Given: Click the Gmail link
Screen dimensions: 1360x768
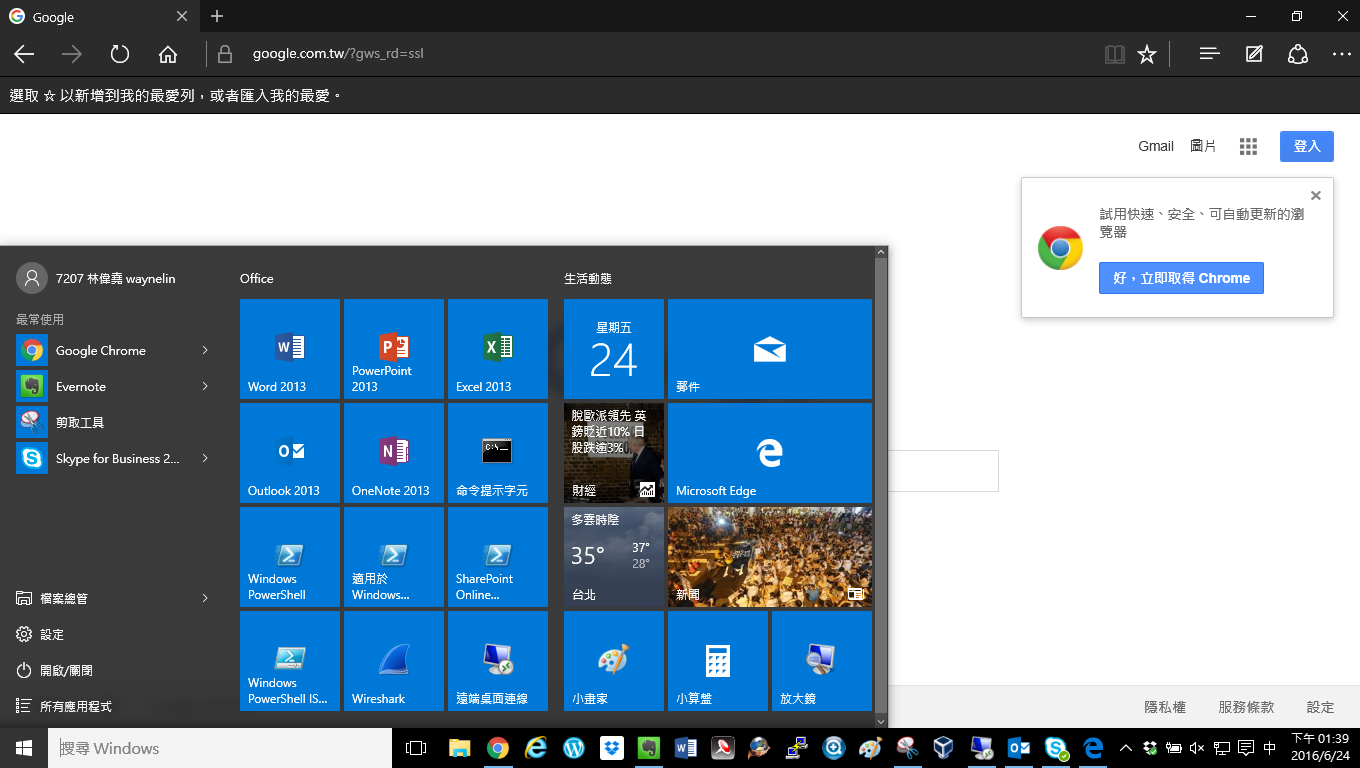Looking at the screenshot, I should pos(1156,146).
